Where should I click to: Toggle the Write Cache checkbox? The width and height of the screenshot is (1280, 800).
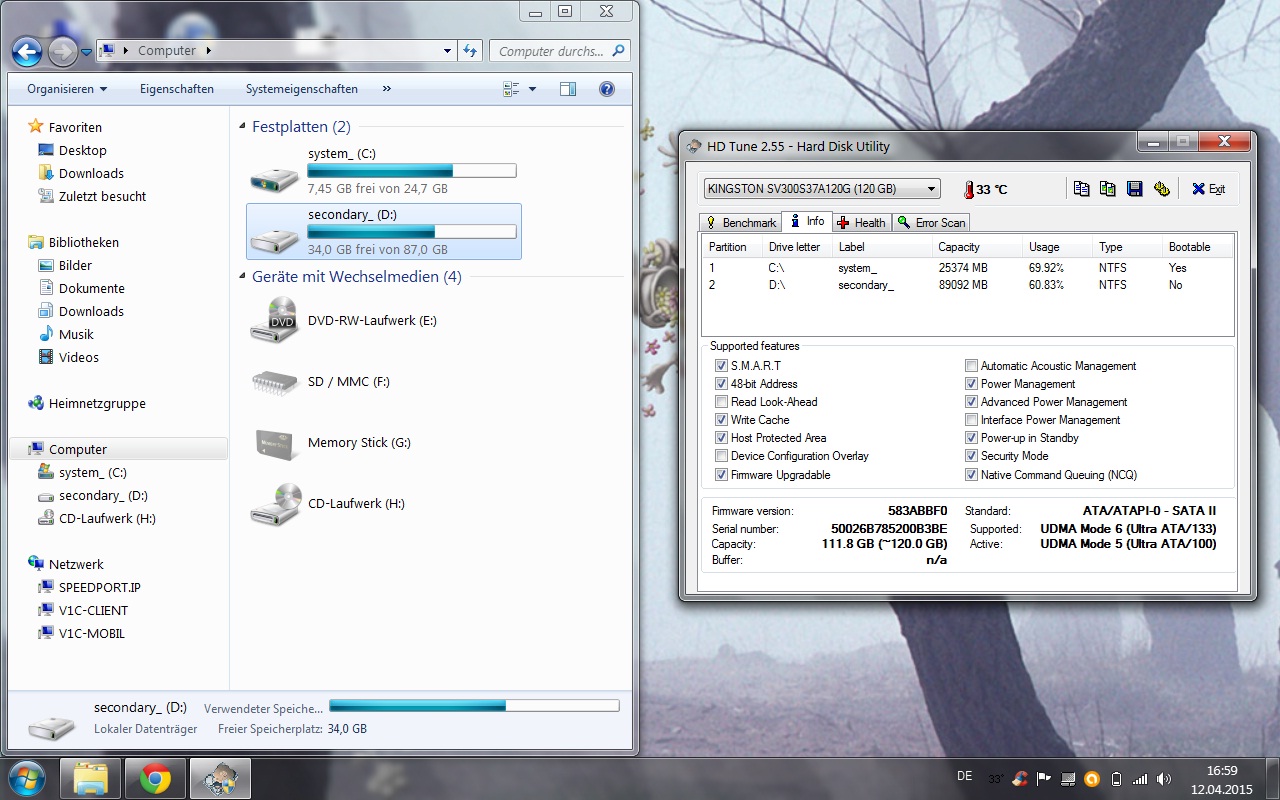coord(721,420)
